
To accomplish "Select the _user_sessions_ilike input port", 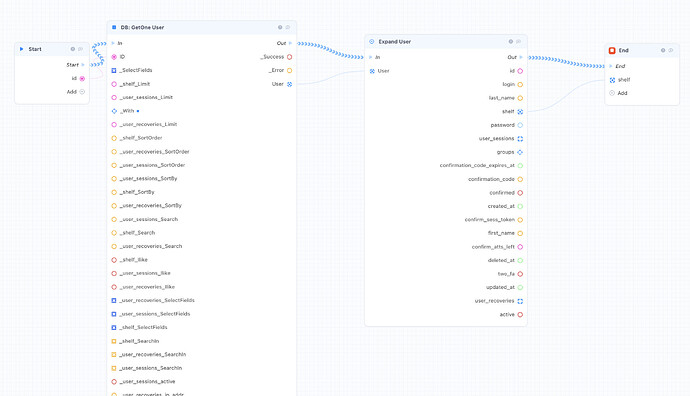I will point(114,273).
